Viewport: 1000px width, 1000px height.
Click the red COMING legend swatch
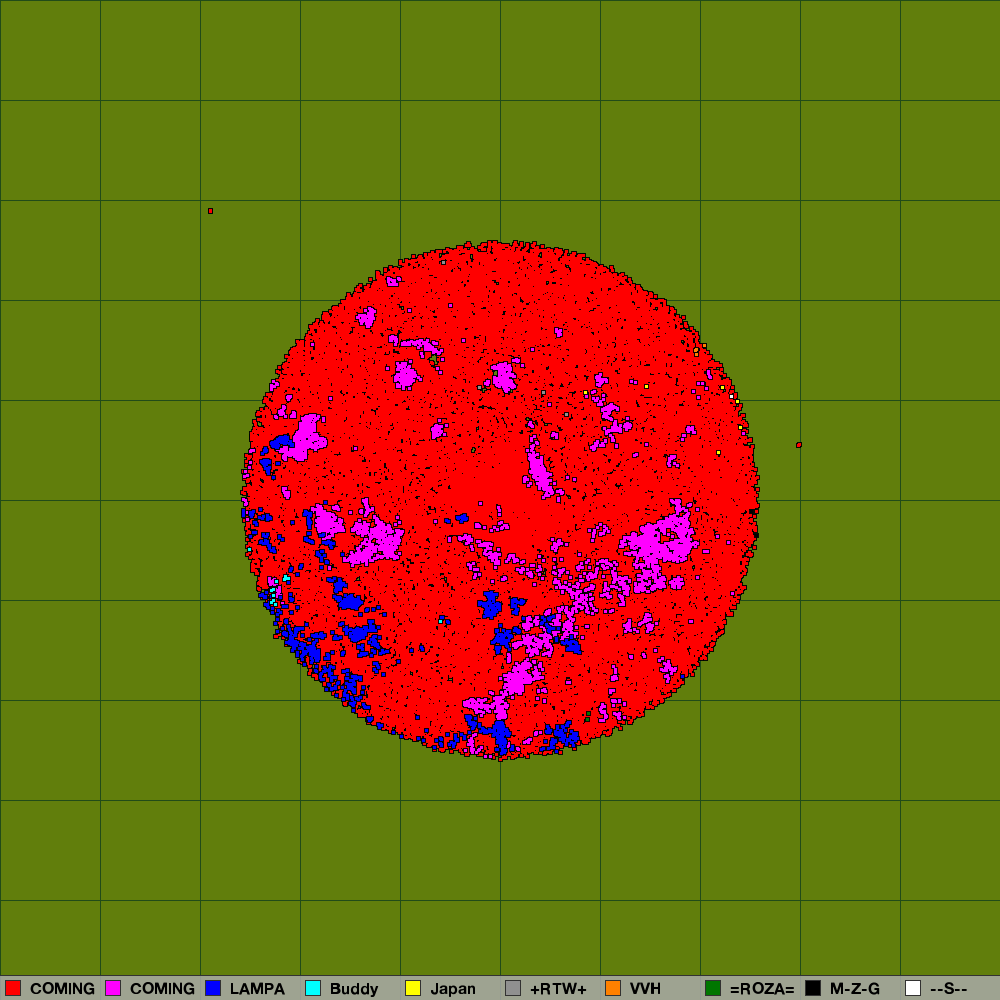tap(13, 988)
